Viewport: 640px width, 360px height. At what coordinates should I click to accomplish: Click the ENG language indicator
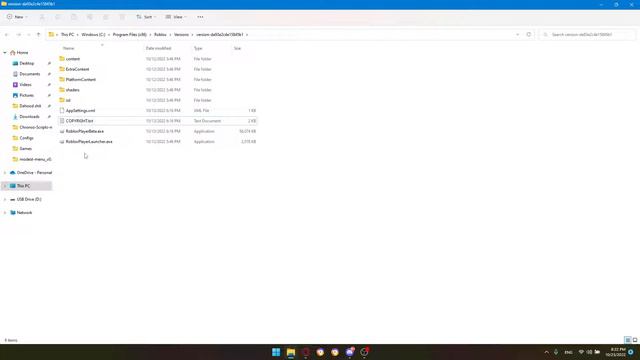tap(568, 352)
